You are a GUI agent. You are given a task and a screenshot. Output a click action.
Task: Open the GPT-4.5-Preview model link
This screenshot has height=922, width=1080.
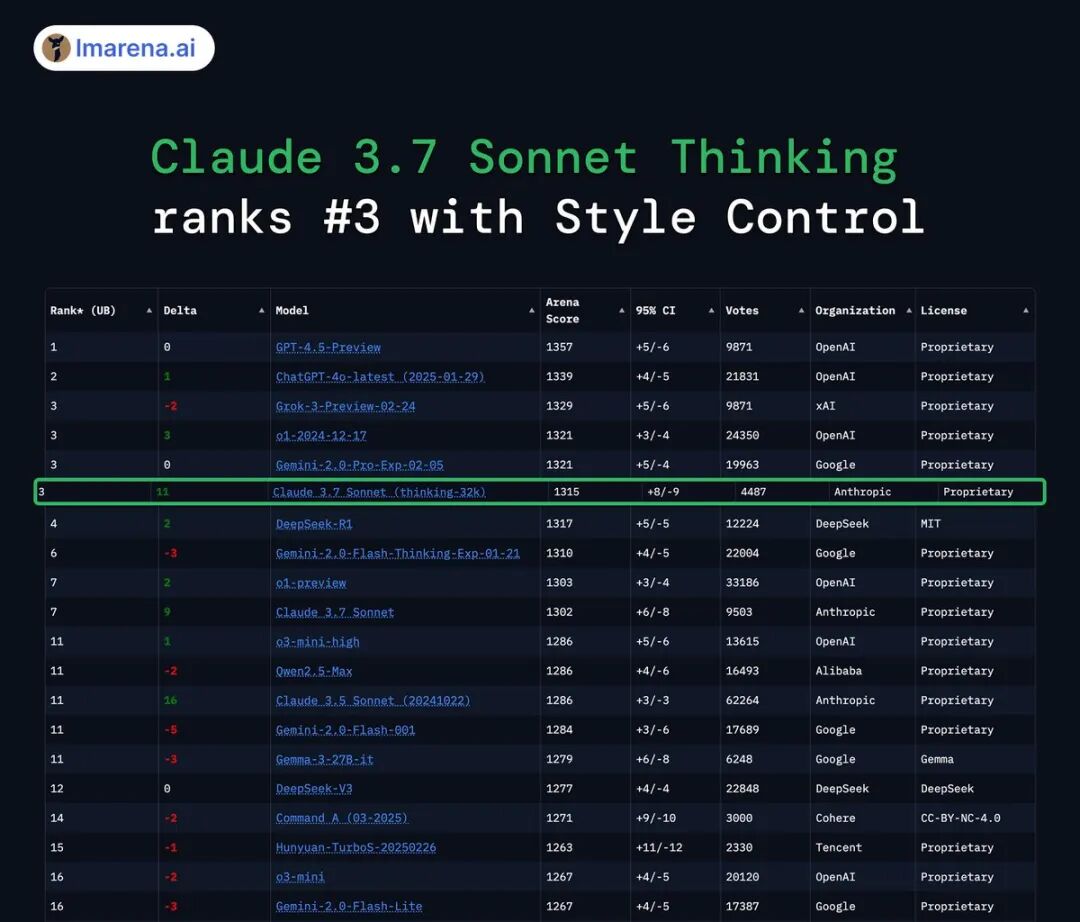[x=328, y=347]
